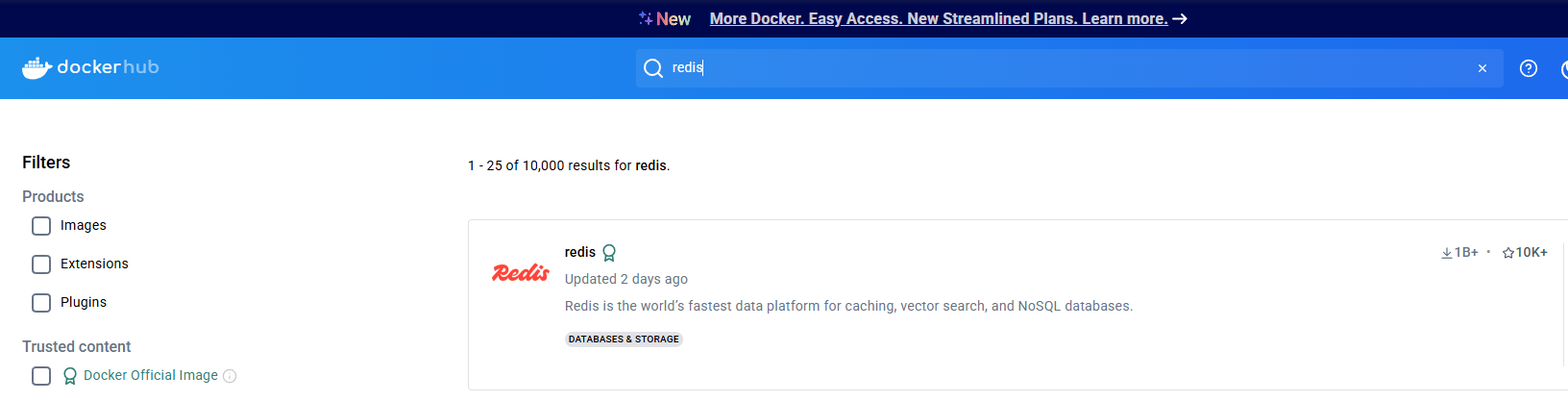This screenshot has height=402, width=1568.
Task: Clear the search field with the X
Action: (x=1482, y=68)
